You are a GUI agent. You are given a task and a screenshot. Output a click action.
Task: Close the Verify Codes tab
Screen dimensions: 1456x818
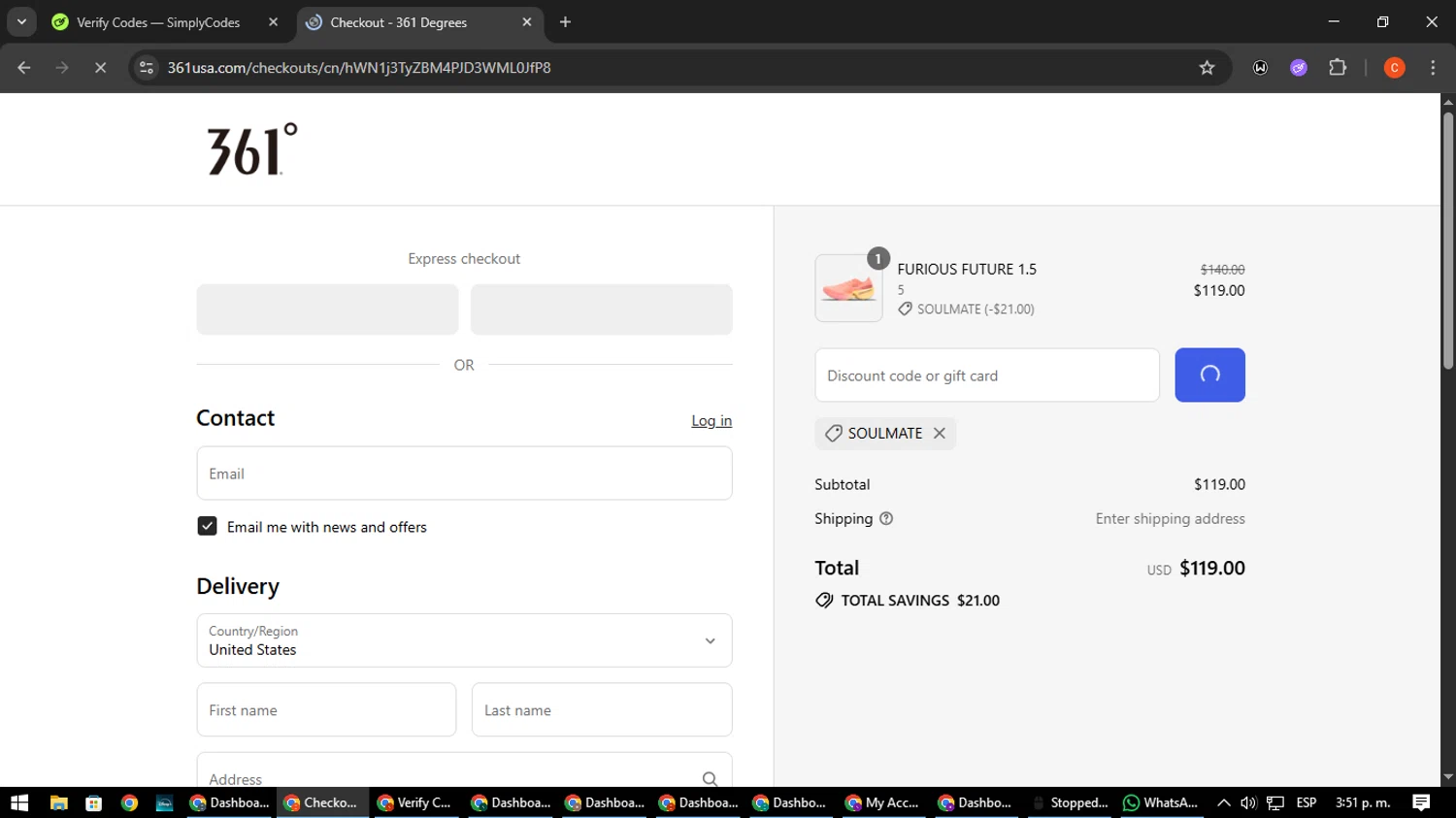pos(273,22)
